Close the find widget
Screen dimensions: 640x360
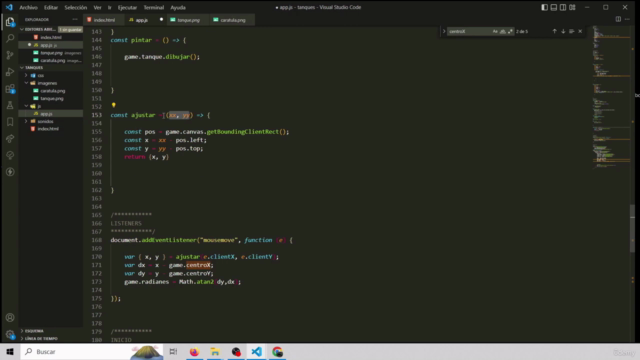coord(580,31)
